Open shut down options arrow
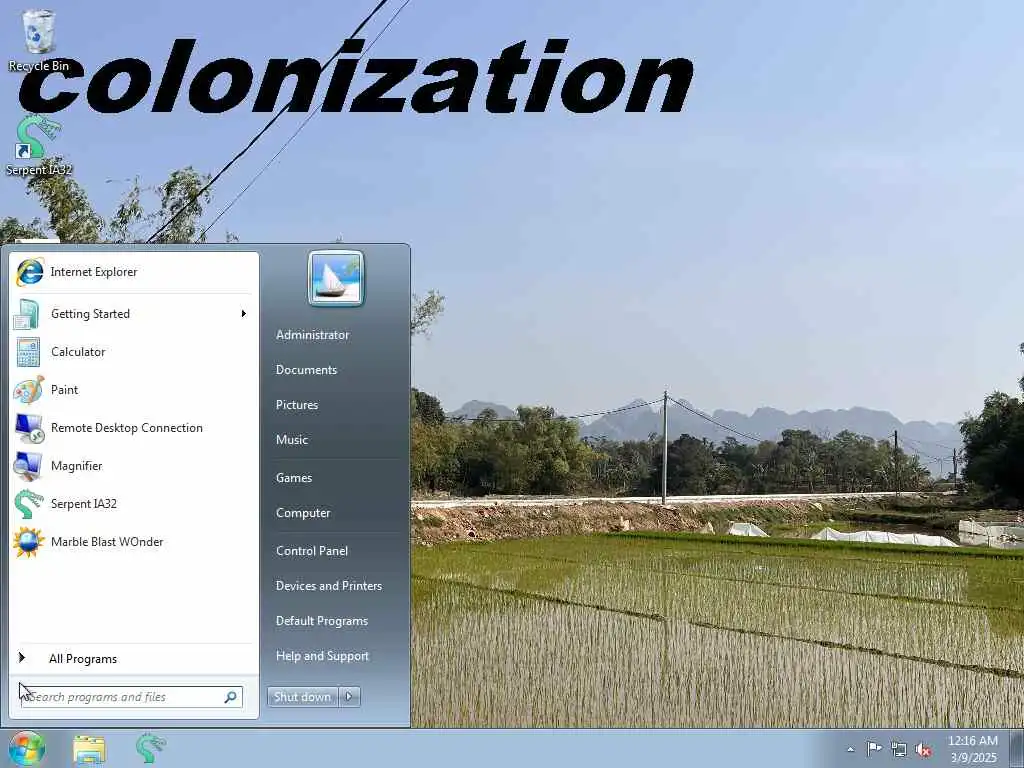1024x768 pixels. [349, 697]
